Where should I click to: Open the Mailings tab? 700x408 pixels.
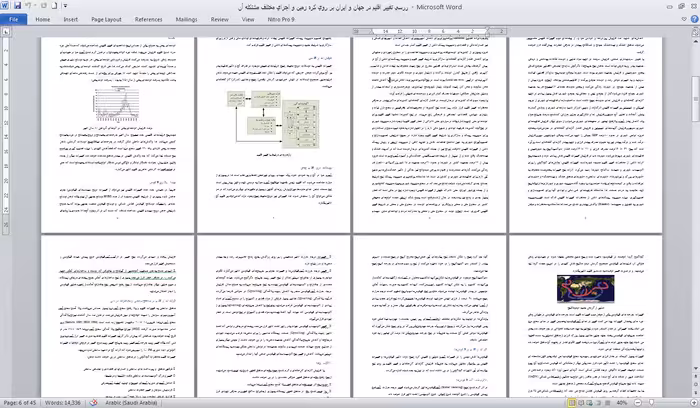[187, 19]
